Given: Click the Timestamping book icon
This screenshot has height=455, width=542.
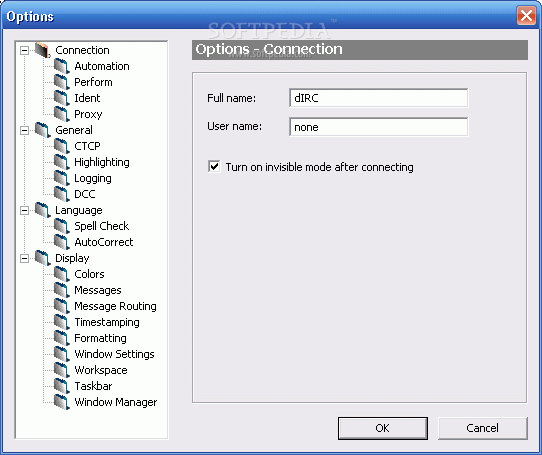Looking at the screenshot, I should pos(62,322).
